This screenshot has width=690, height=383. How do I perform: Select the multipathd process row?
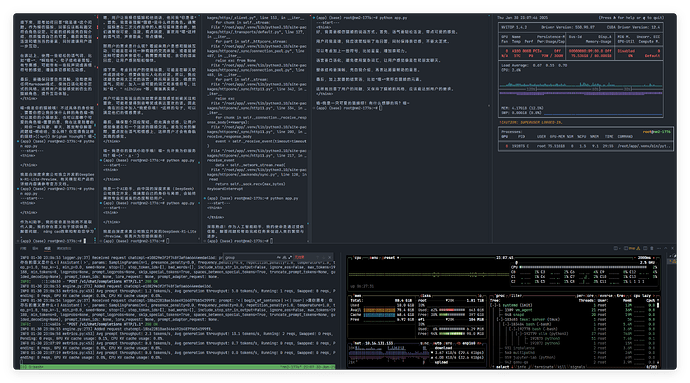(572, 353)
